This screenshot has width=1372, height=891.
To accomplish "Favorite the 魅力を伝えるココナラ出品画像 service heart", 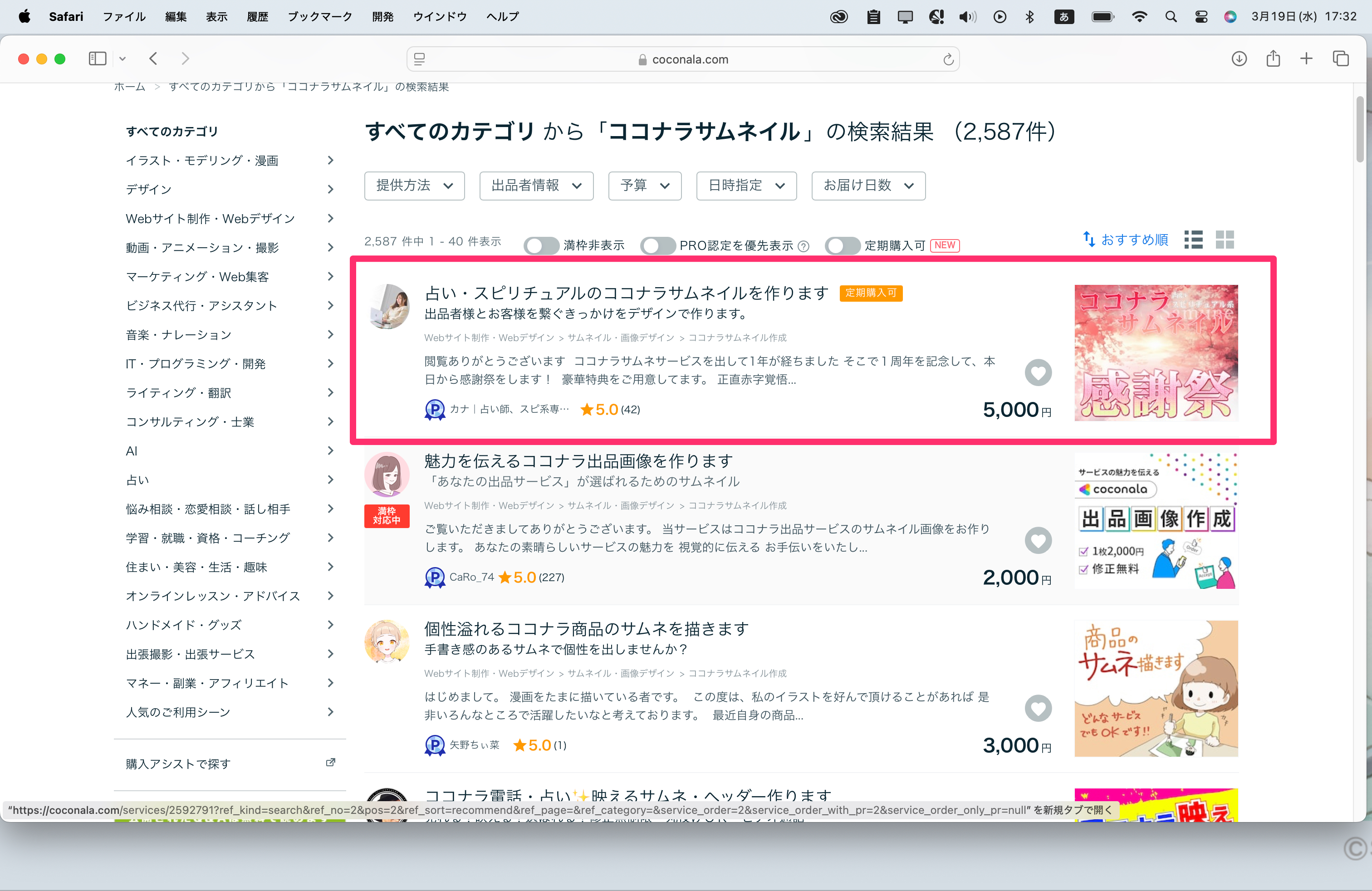I will pyautogui.click(x=1038, y=541).
